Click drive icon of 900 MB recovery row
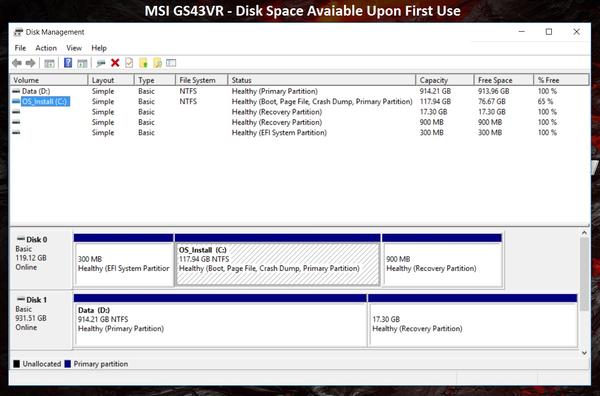 (x=16, y=122)
